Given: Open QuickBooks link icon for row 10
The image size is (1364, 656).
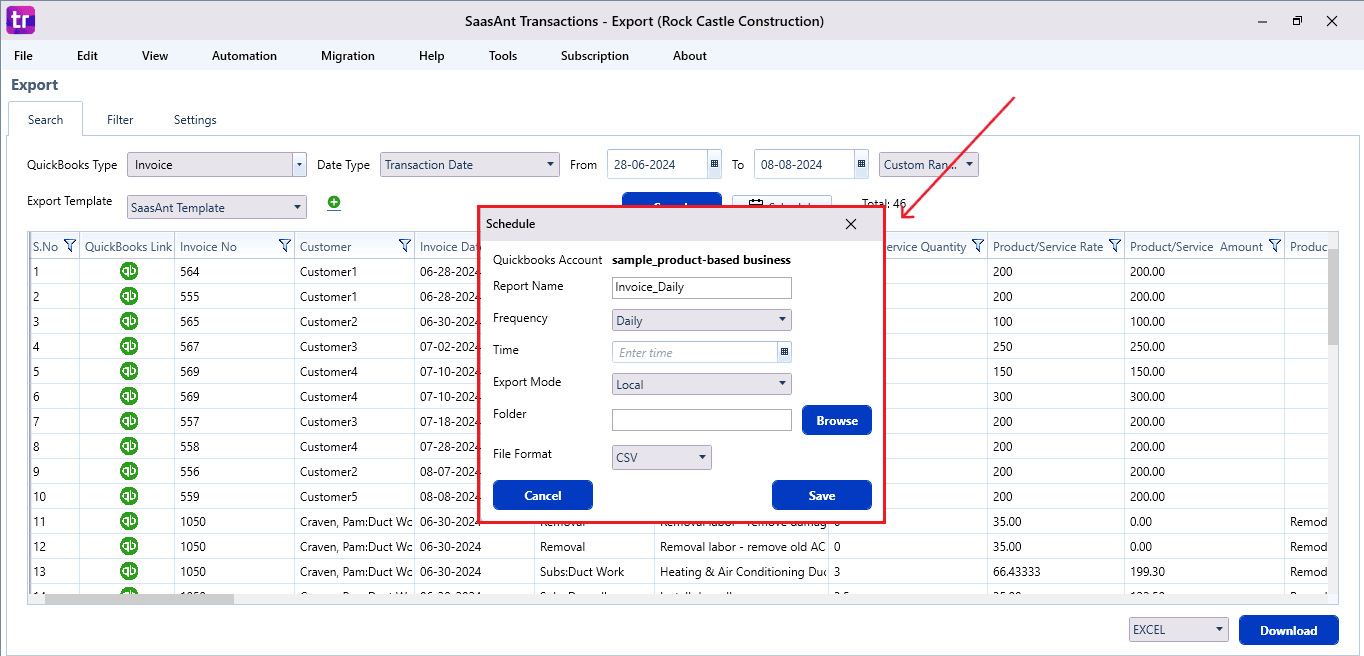Looking at the screenshot, I should click(129, 496).
